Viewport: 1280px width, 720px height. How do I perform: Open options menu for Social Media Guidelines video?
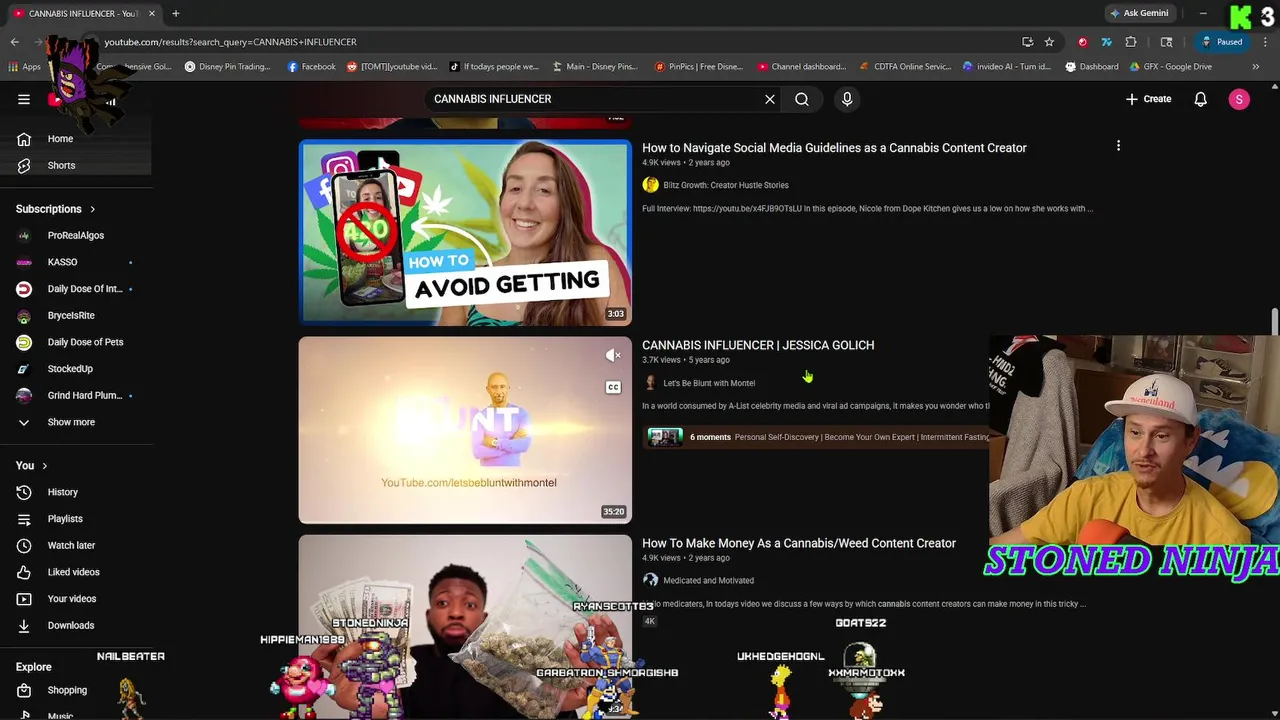1118,147
